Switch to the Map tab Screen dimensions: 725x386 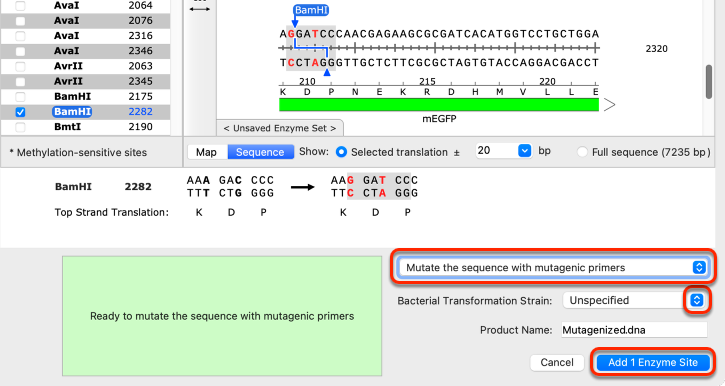click(x=207, y=152)
